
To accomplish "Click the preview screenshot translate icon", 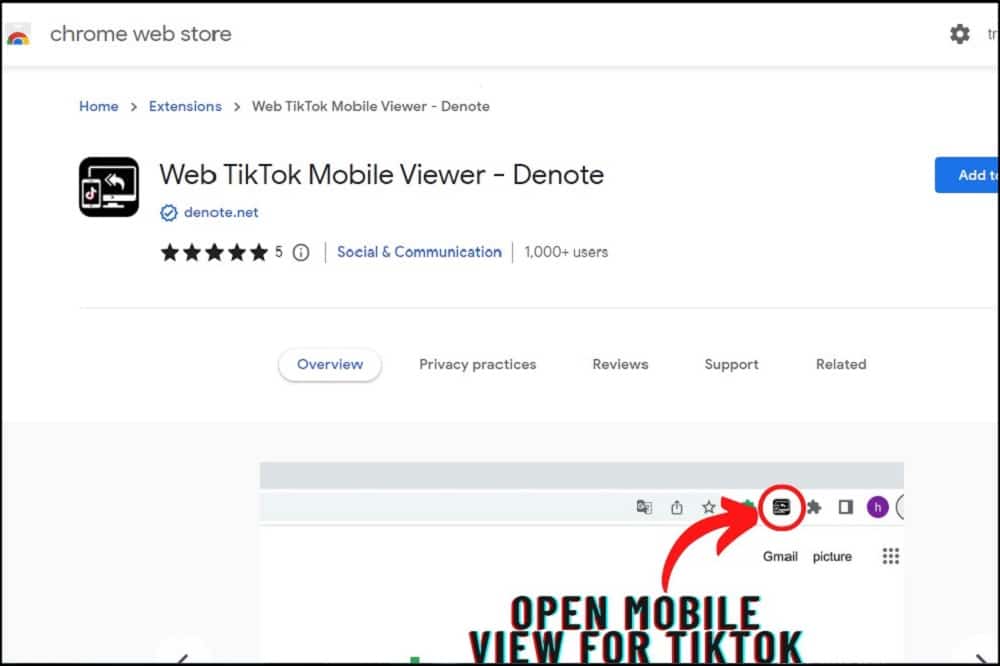I will point(644,507).
